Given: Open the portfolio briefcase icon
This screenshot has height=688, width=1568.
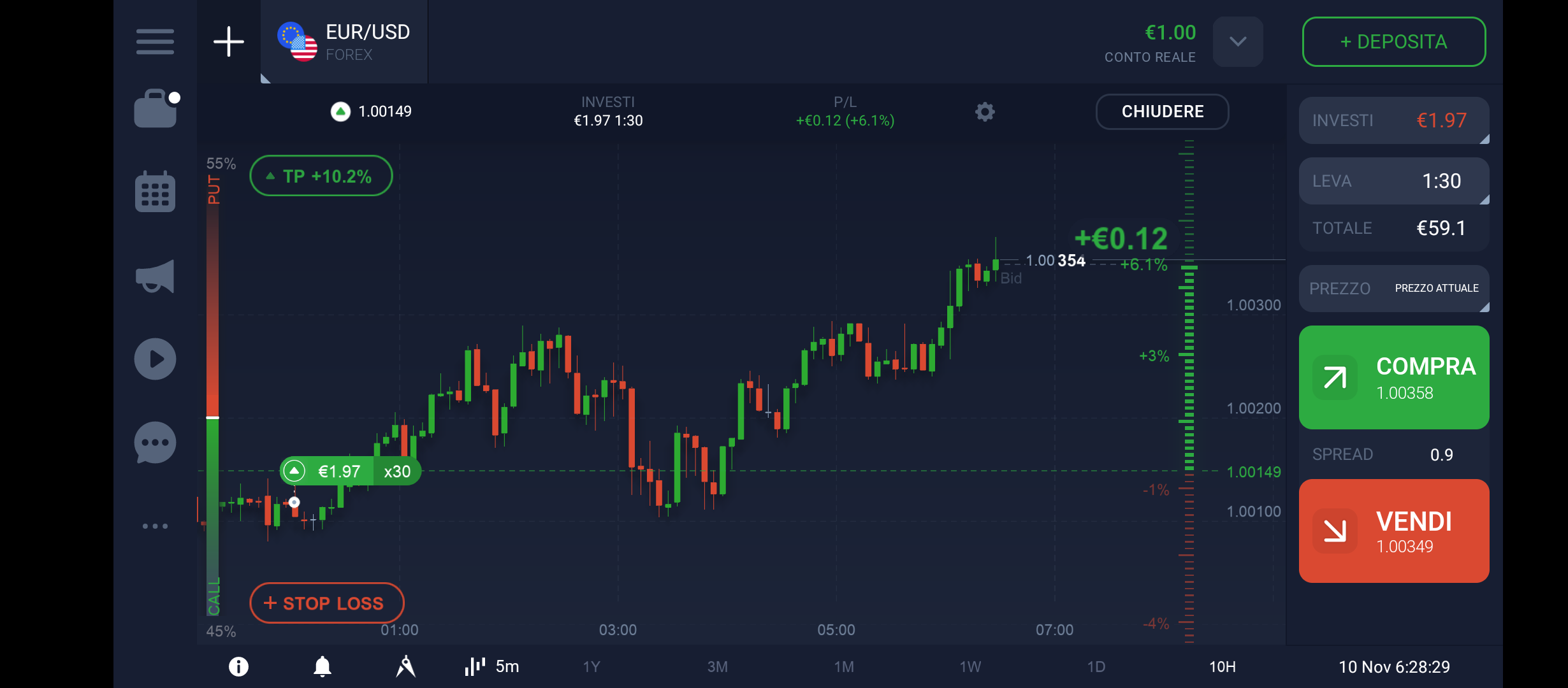Looking at the screenshot, I should click(156, 110).
